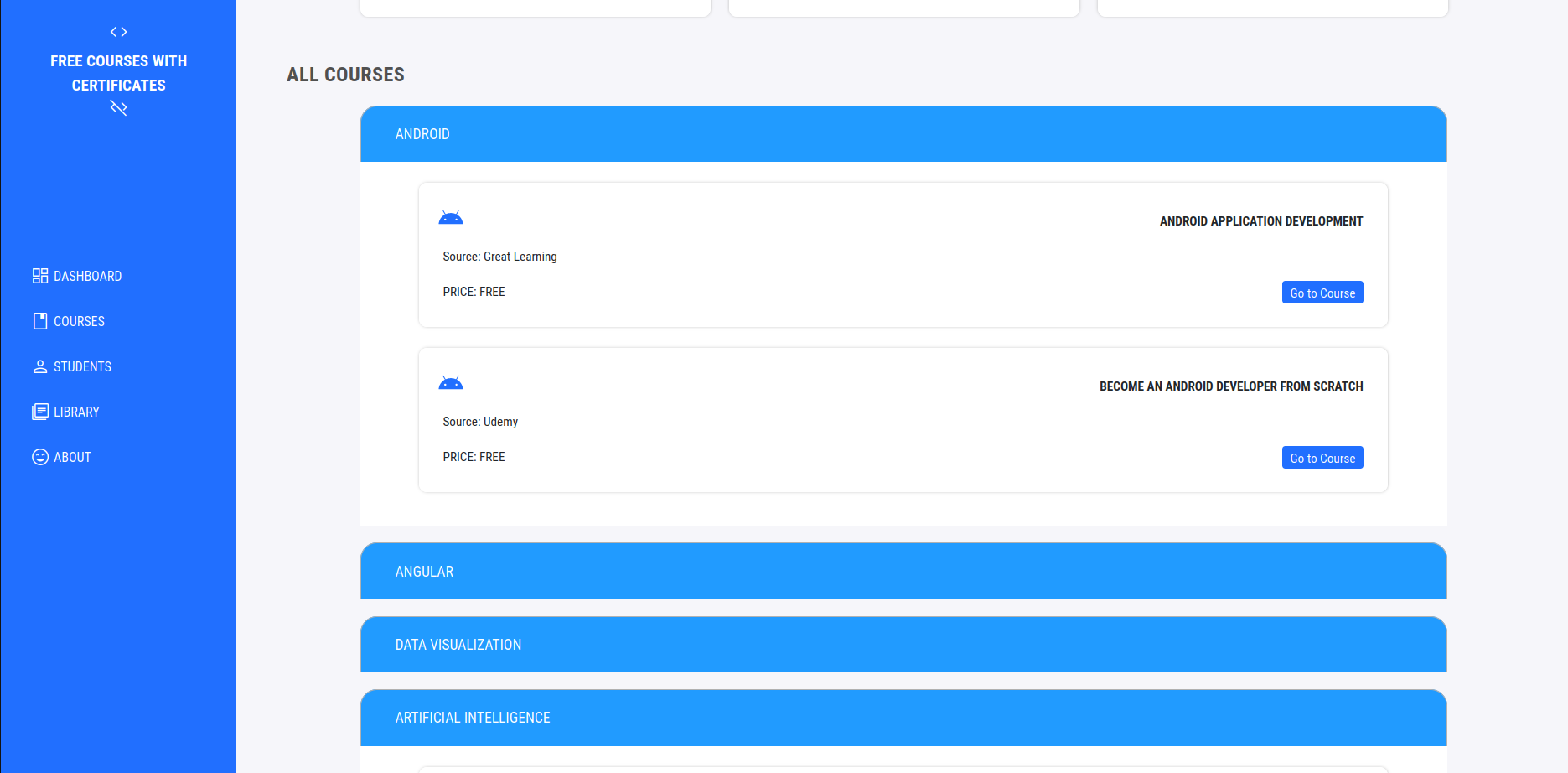
Task: Click the FREE COURSES WITH CERTIFICATES title
Action: (118, 73)
